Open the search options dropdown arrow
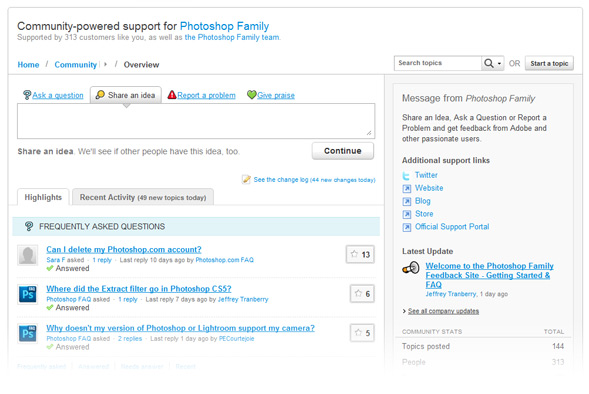The image size is (589, 394). pos(499,63)
